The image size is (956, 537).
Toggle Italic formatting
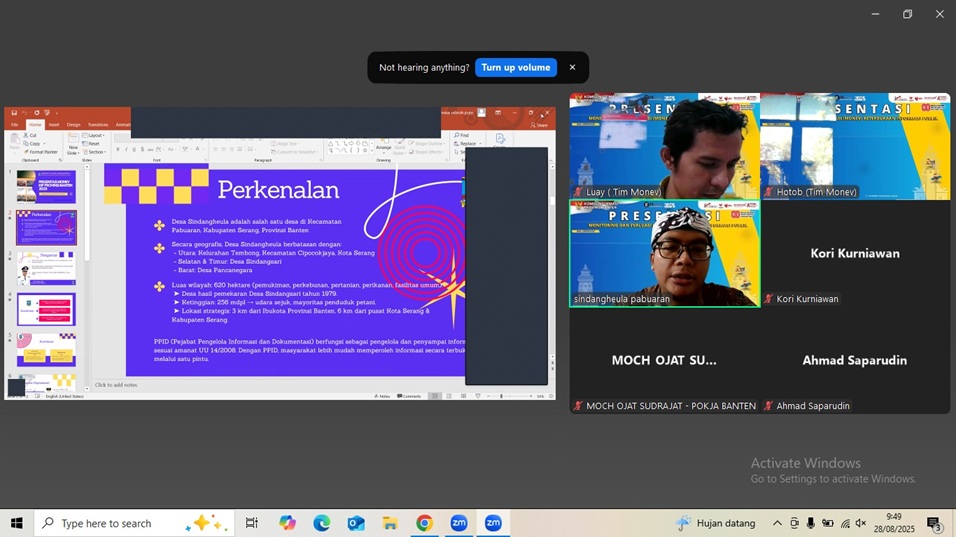(x=126, y=149)
